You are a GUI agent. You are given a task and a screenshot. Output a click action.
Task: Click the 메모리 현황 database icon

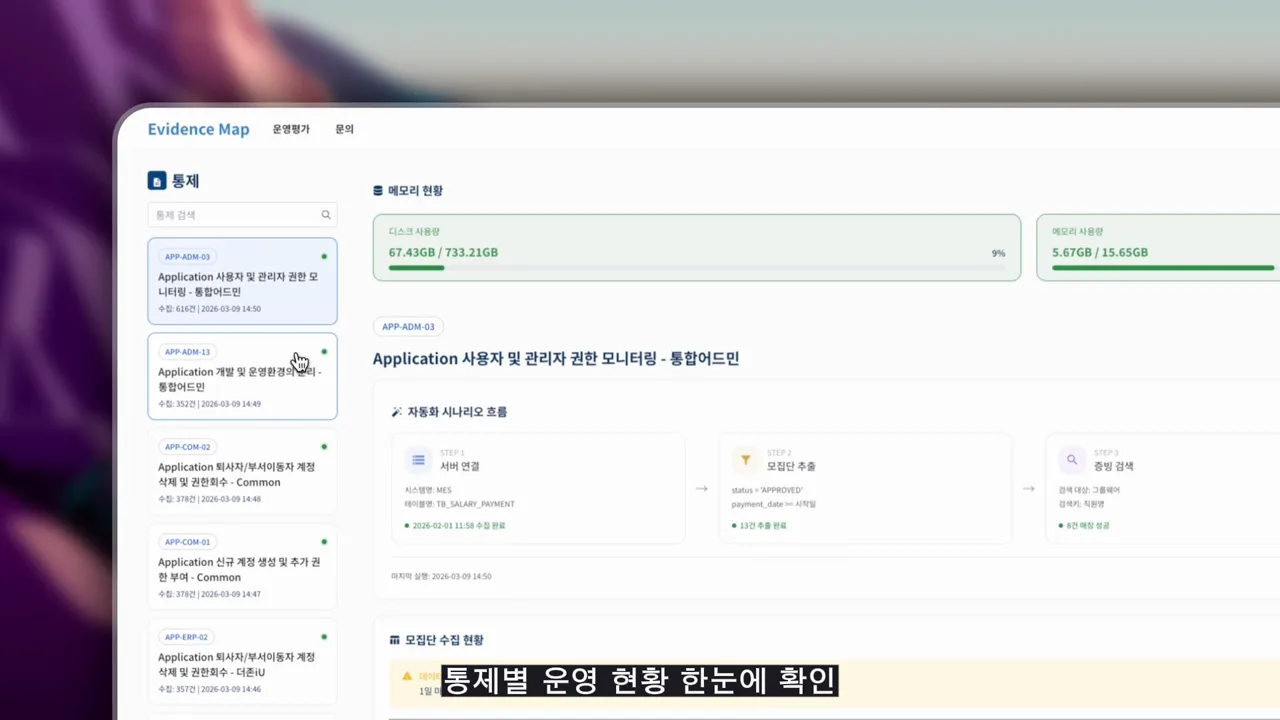click(x=378, y=190)
